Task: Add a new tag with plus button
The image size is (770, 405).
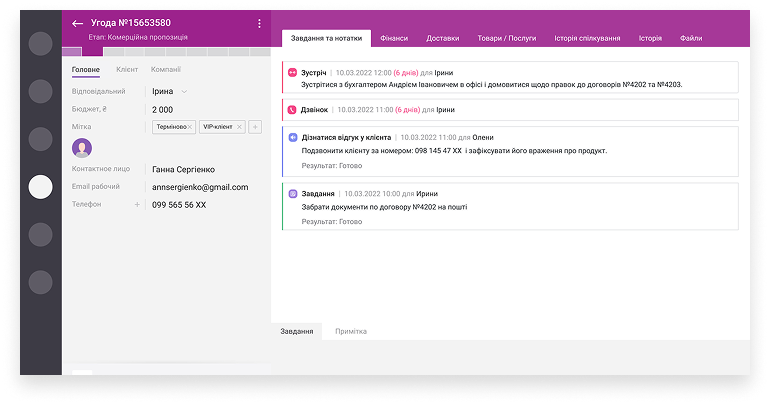Action: 255,127
